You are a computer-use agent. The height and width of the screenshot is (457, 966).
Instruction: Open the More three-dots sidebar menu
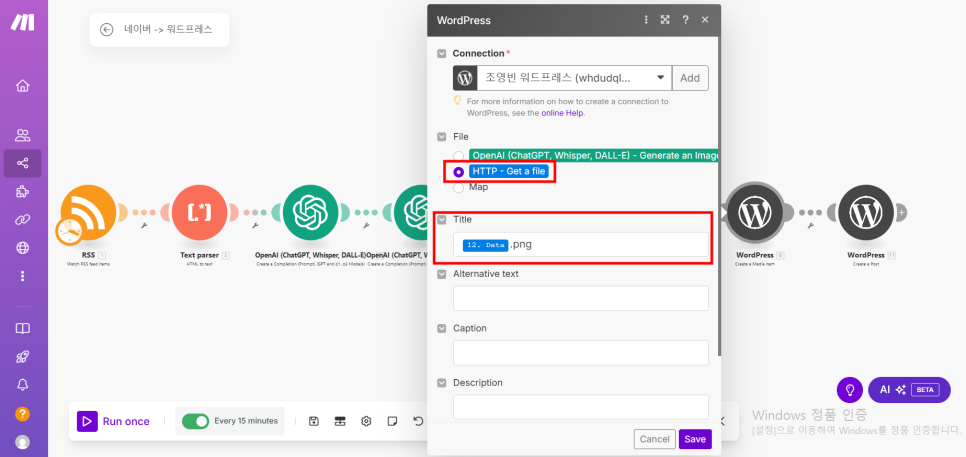pos(23,276)
